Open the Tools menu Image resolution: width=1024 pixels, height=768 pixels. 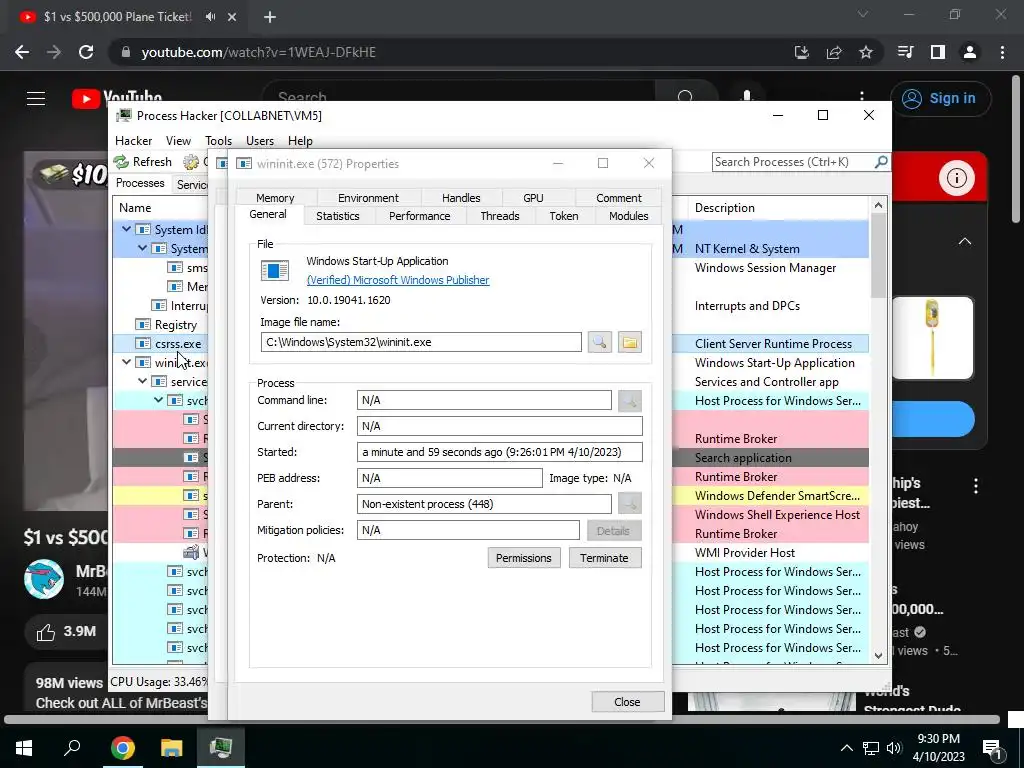tap(218, 140)
